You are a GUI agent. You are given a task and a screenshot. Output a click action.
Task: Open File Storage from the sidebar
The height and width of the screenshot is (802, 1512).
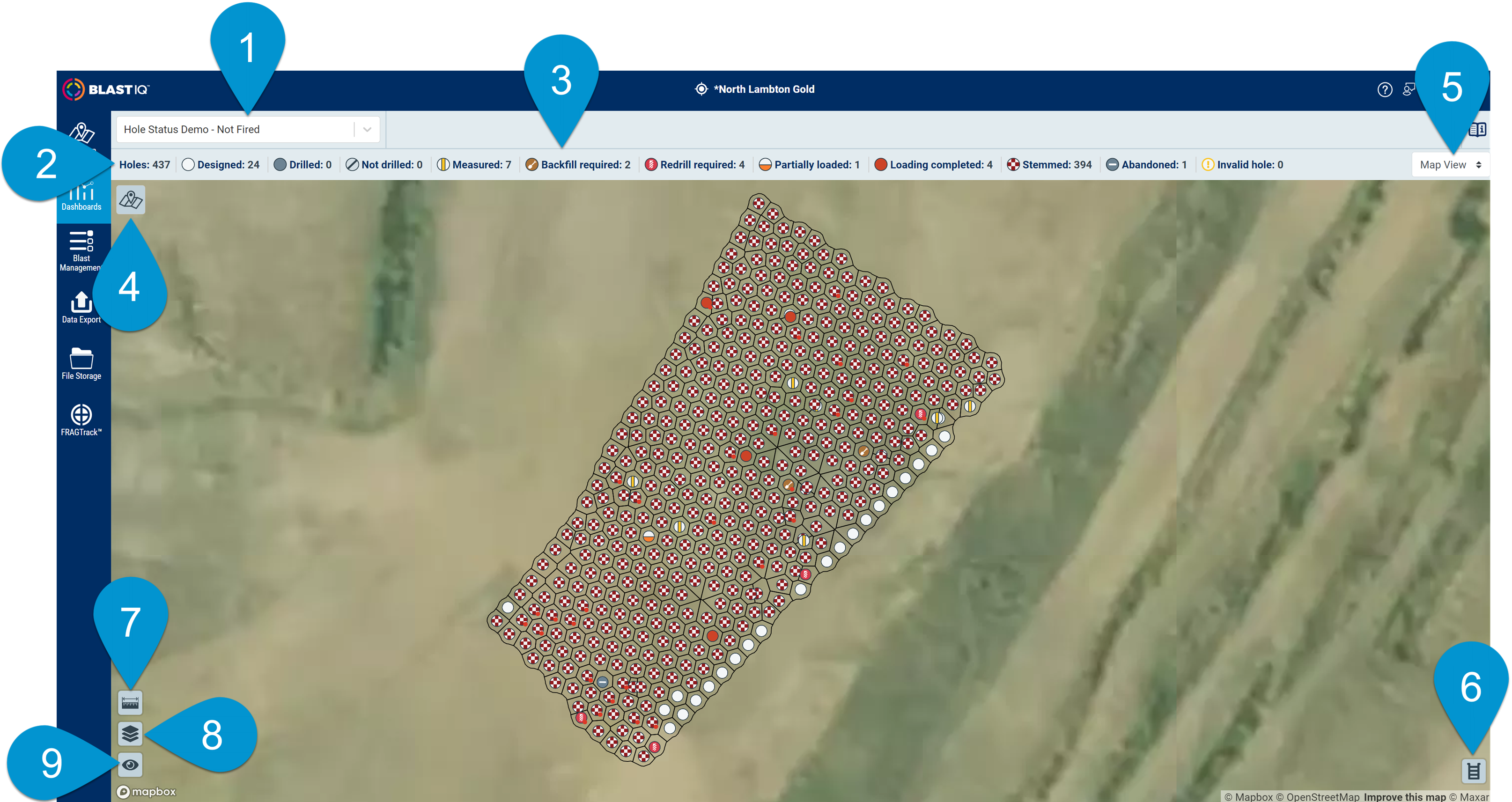[81, 364]
